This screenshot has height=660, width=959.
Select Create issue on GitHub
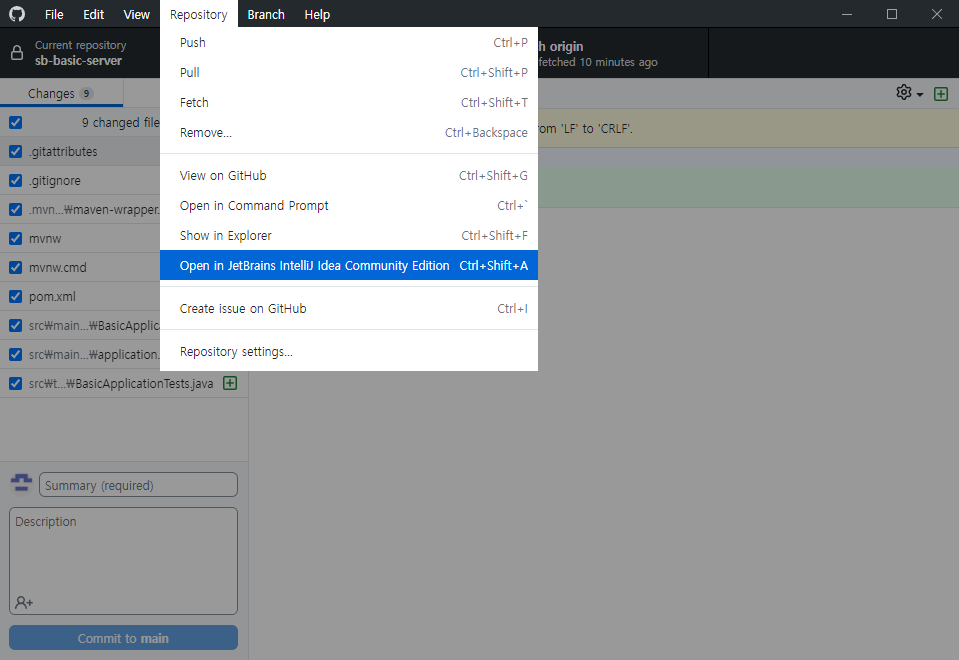349,309
